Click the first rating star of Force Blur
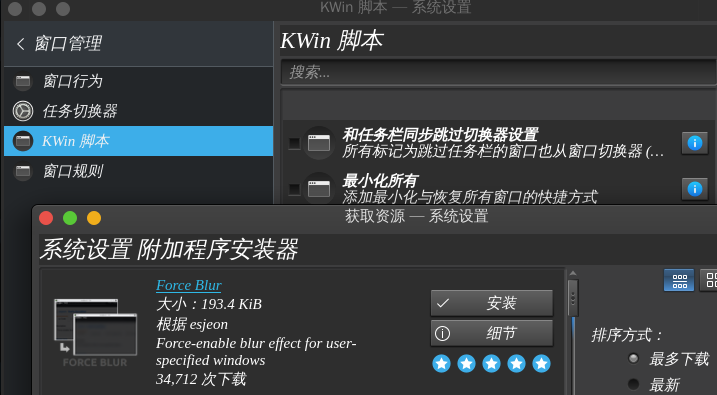The height and width of the screenshot is (395, 717). 442,364
